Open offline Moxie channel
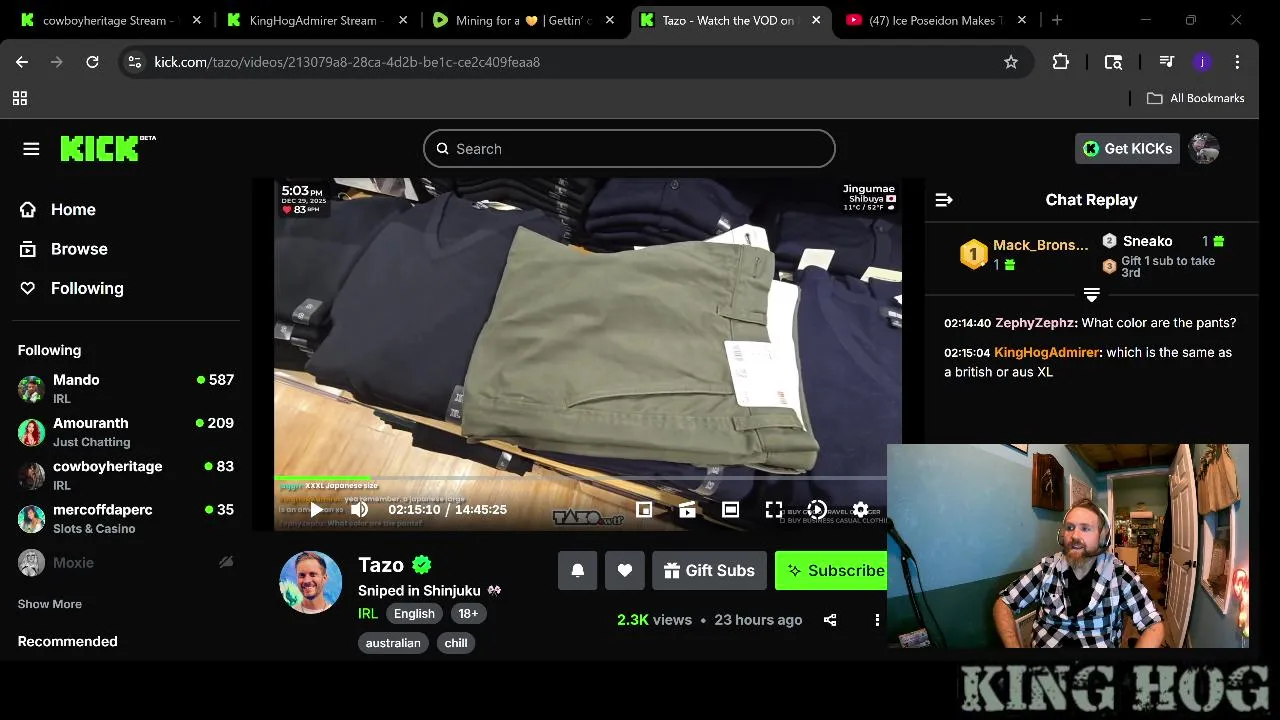 (x=126, y=563)
